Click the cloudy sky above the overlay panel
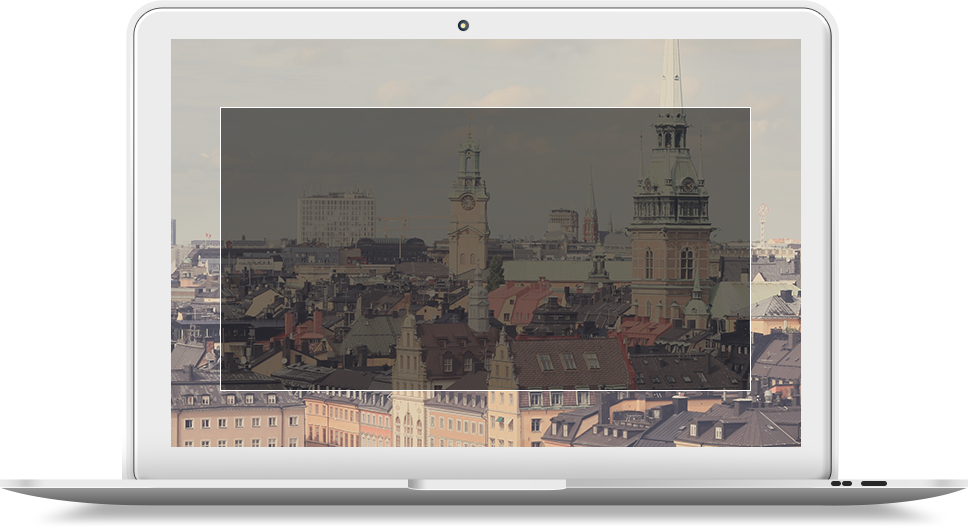The height and width of the screenshot is (527, 968). point(400,72)
